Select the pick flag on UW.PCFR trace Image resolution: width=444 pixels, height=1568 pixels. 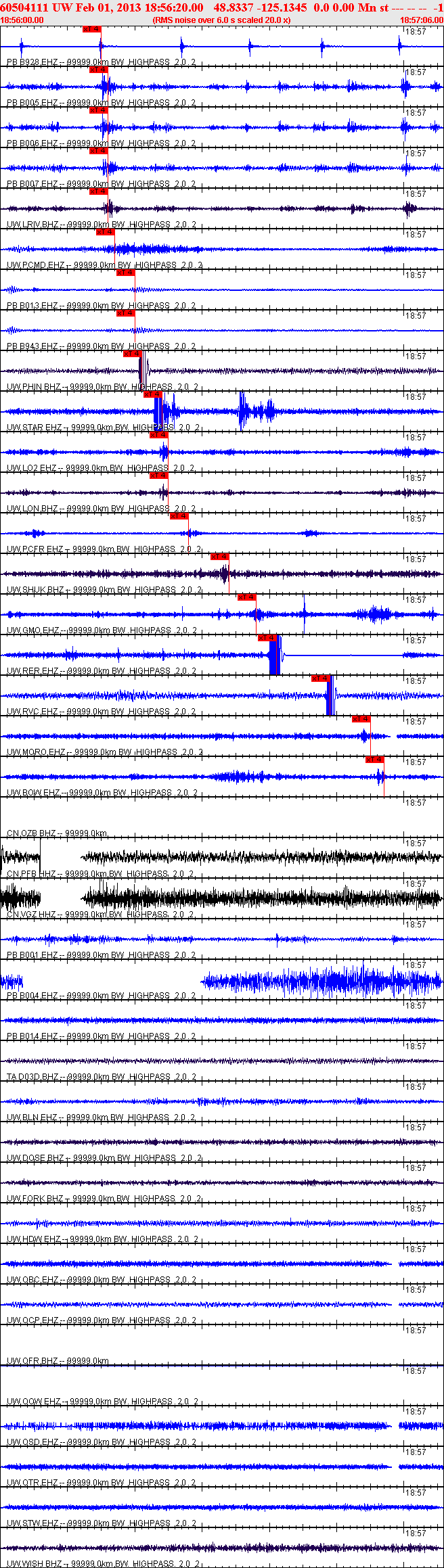179,516
